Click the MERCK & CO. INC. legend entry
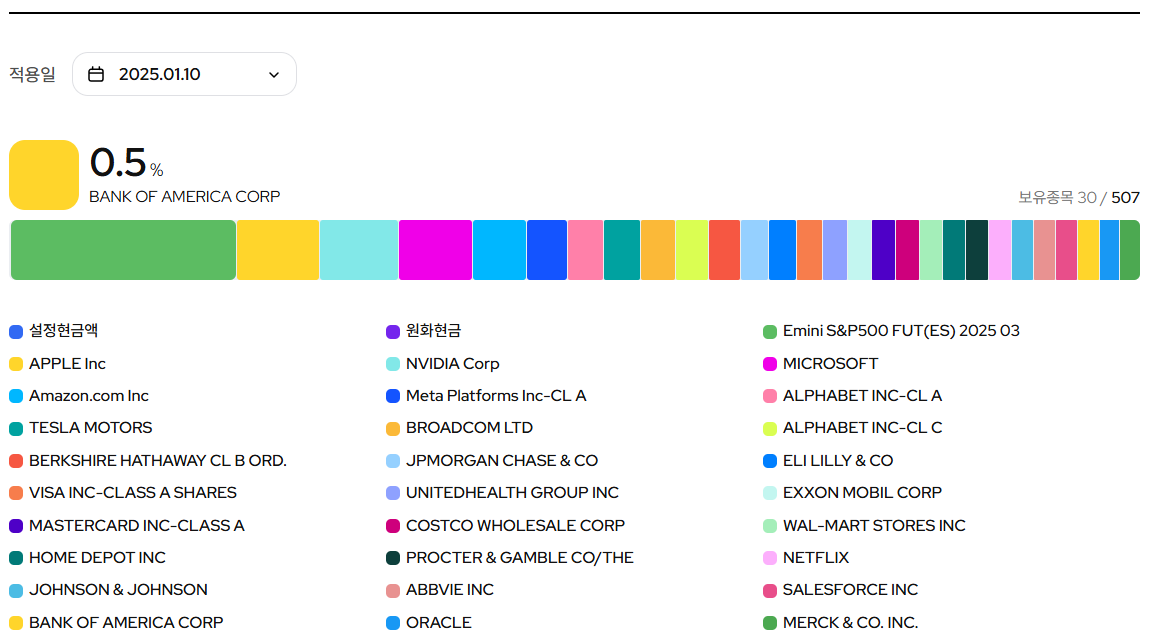The image size is (1153, 644). (840, 623)
